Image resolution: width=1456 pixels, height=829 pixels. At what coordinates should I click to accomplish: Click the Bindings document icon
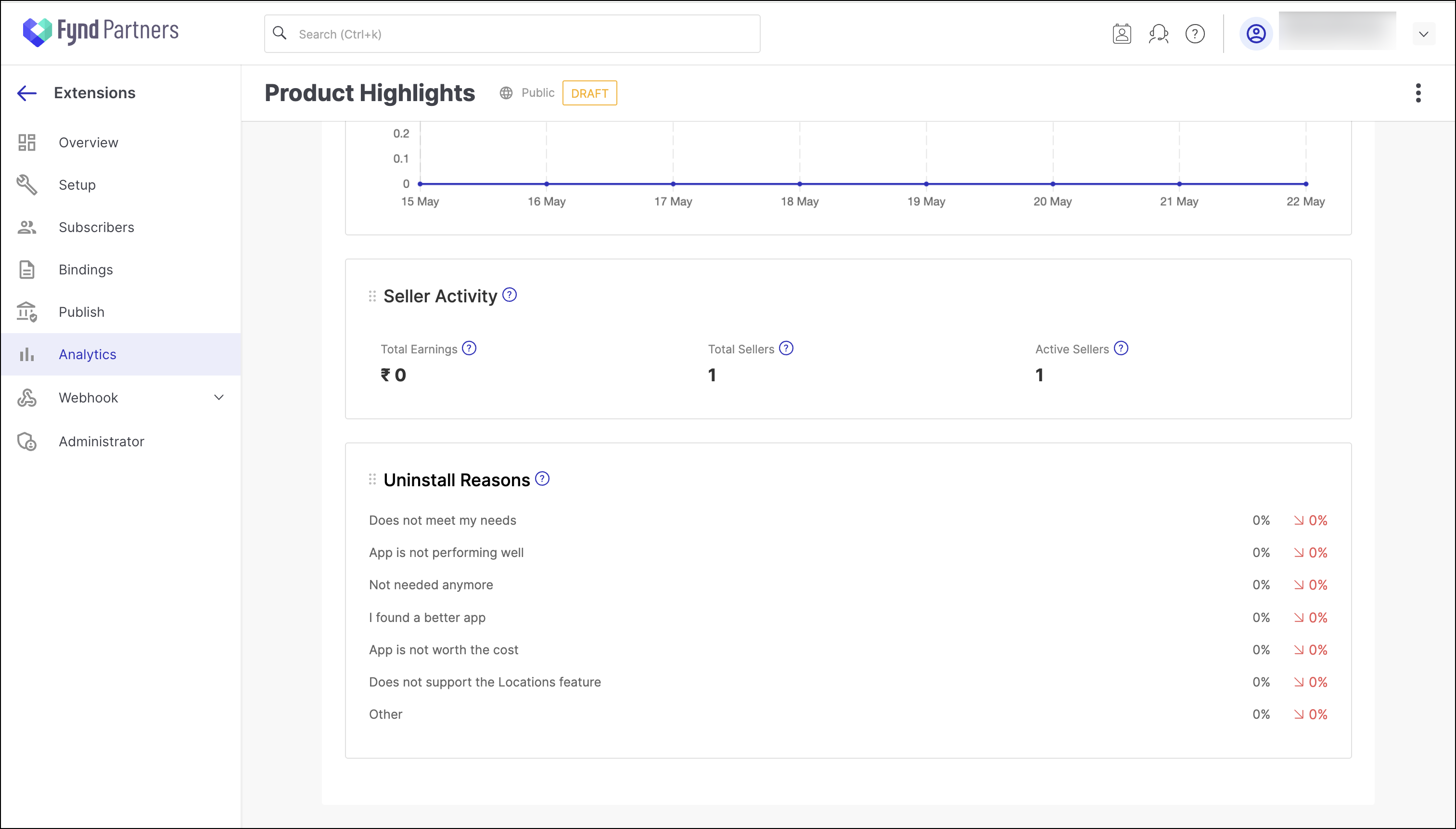click(27, 269)
